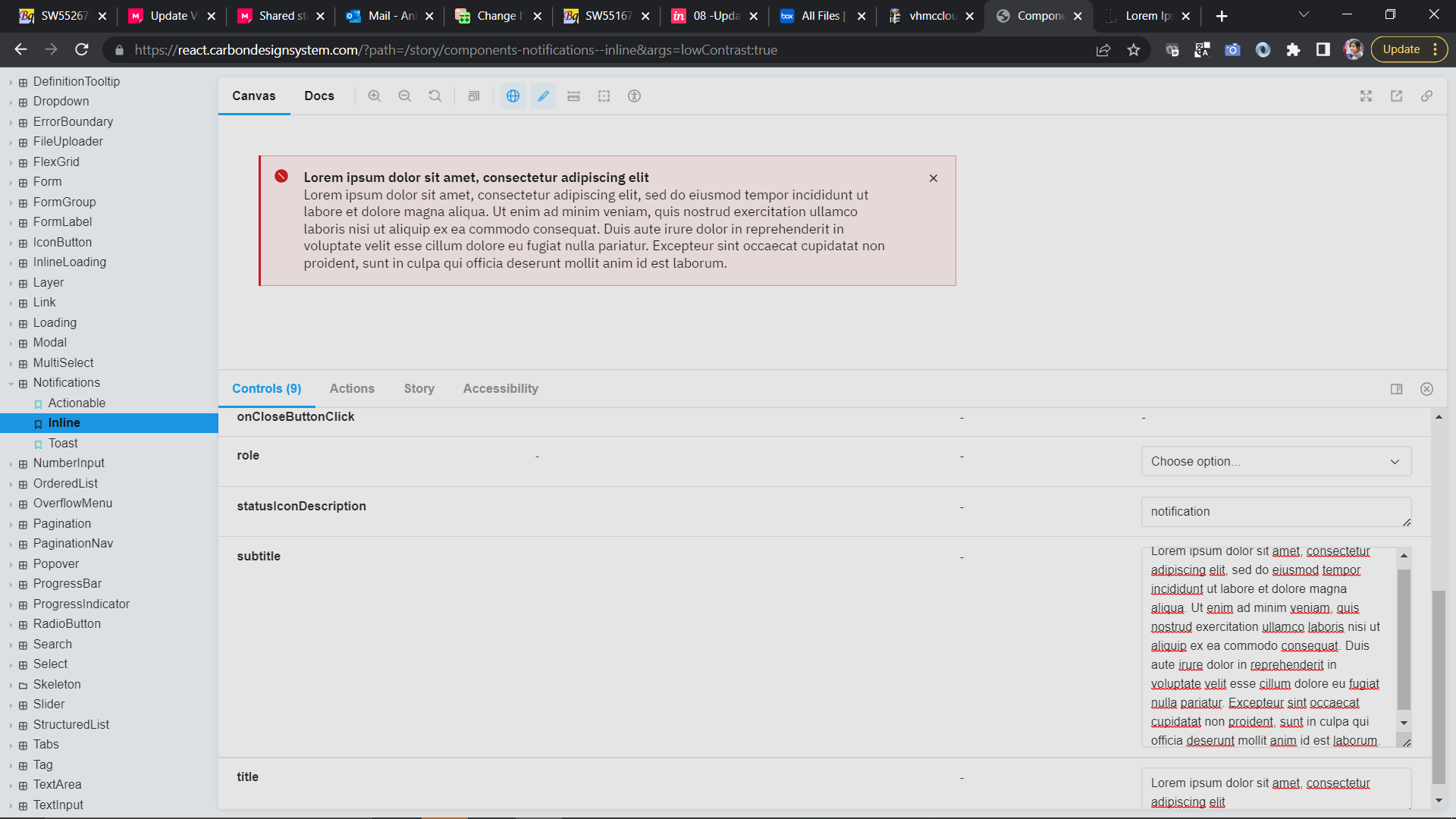
Task: Open the Accessibility panel tab
Action: [x=500, y=388]
